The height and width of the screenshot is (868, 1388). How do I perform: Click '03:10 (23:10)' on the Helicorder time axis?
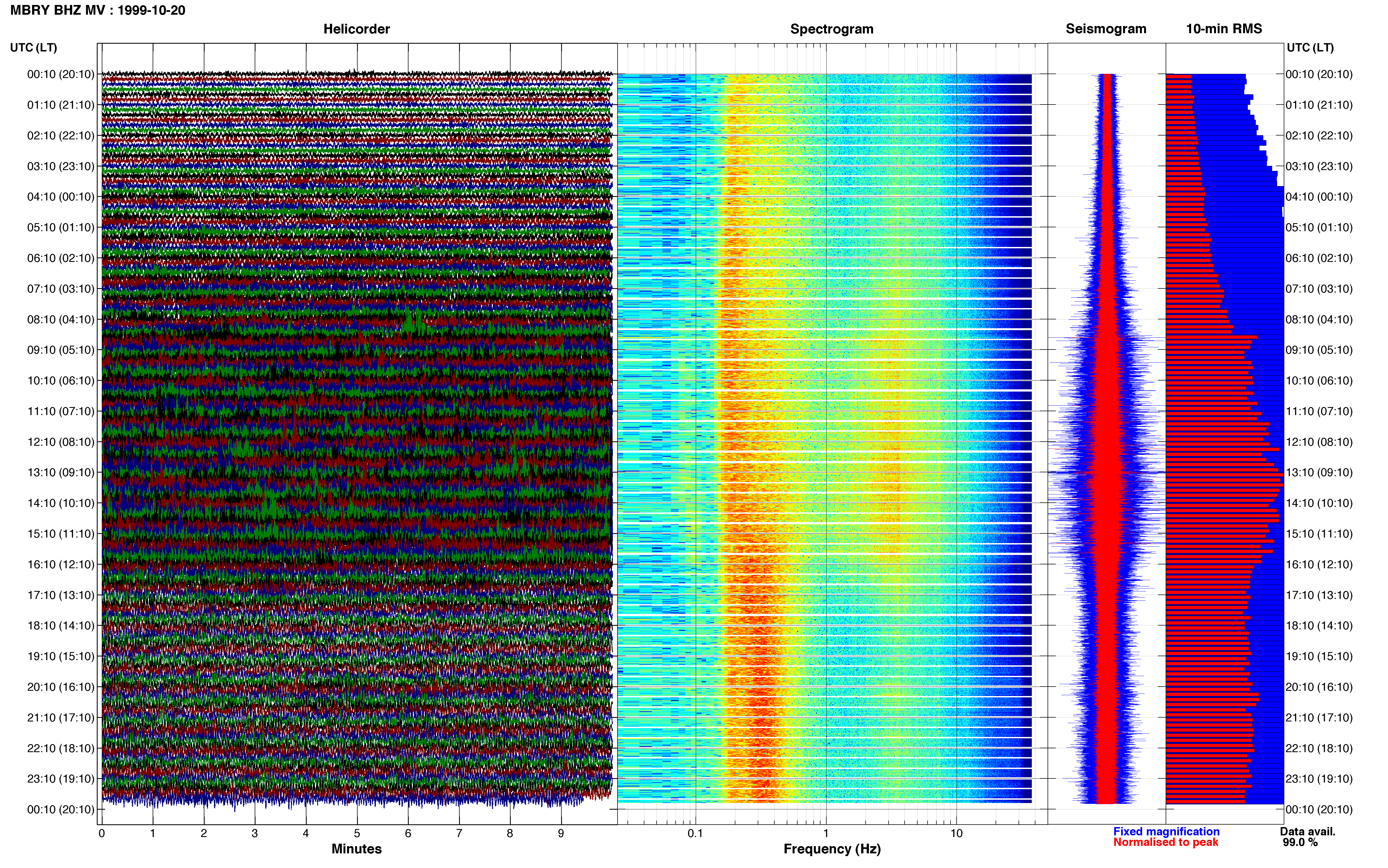click(61, 166)
